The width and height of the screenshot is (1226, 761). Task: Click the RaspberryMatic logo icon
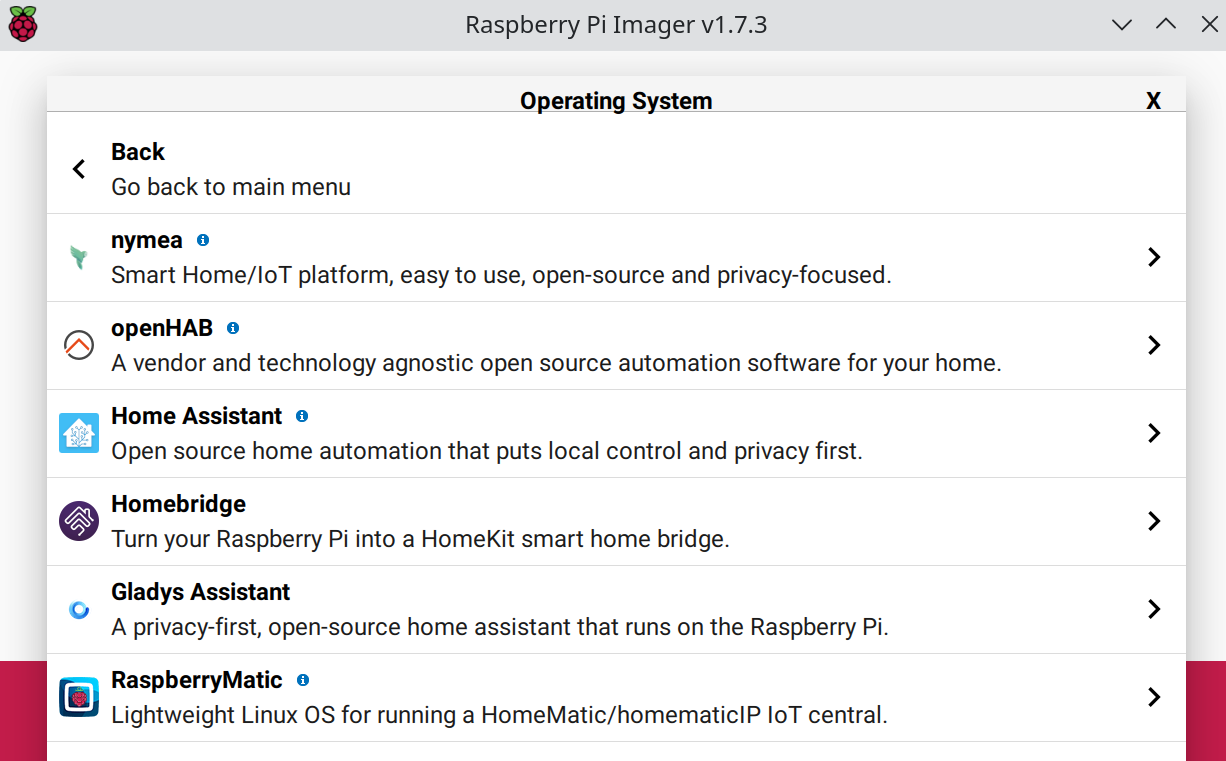click(x=79, y=697)
